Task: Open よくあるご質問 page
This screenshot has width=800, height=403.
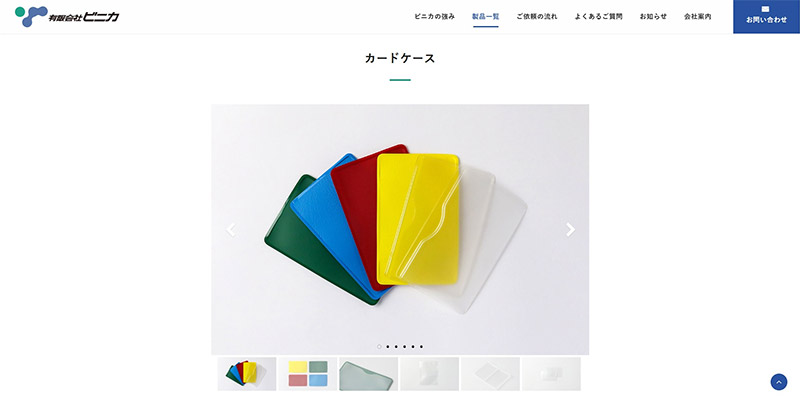Action: point(598,16)
